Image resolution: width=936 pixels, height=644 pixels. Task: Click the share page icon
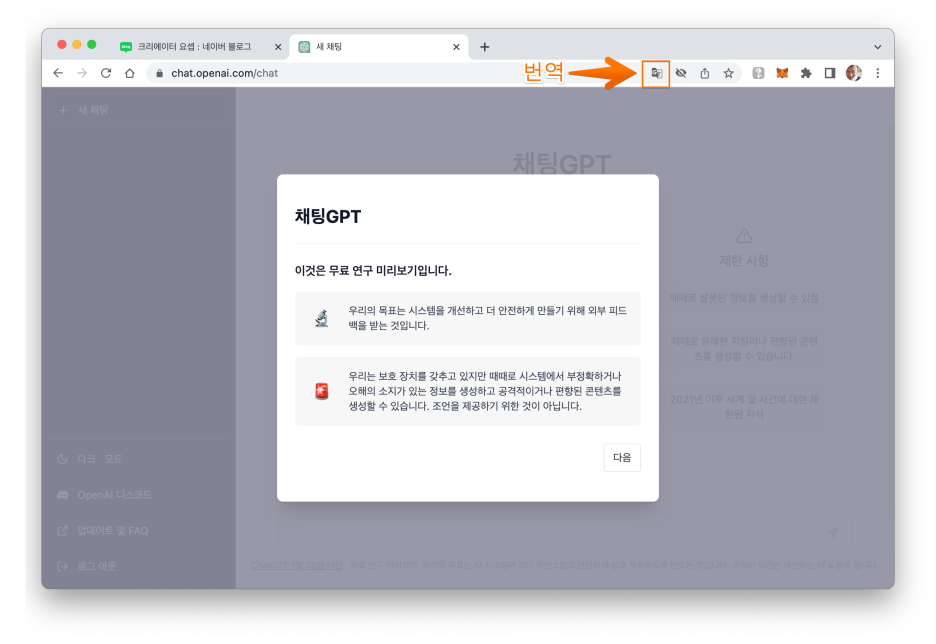click(x=704, y=73)
